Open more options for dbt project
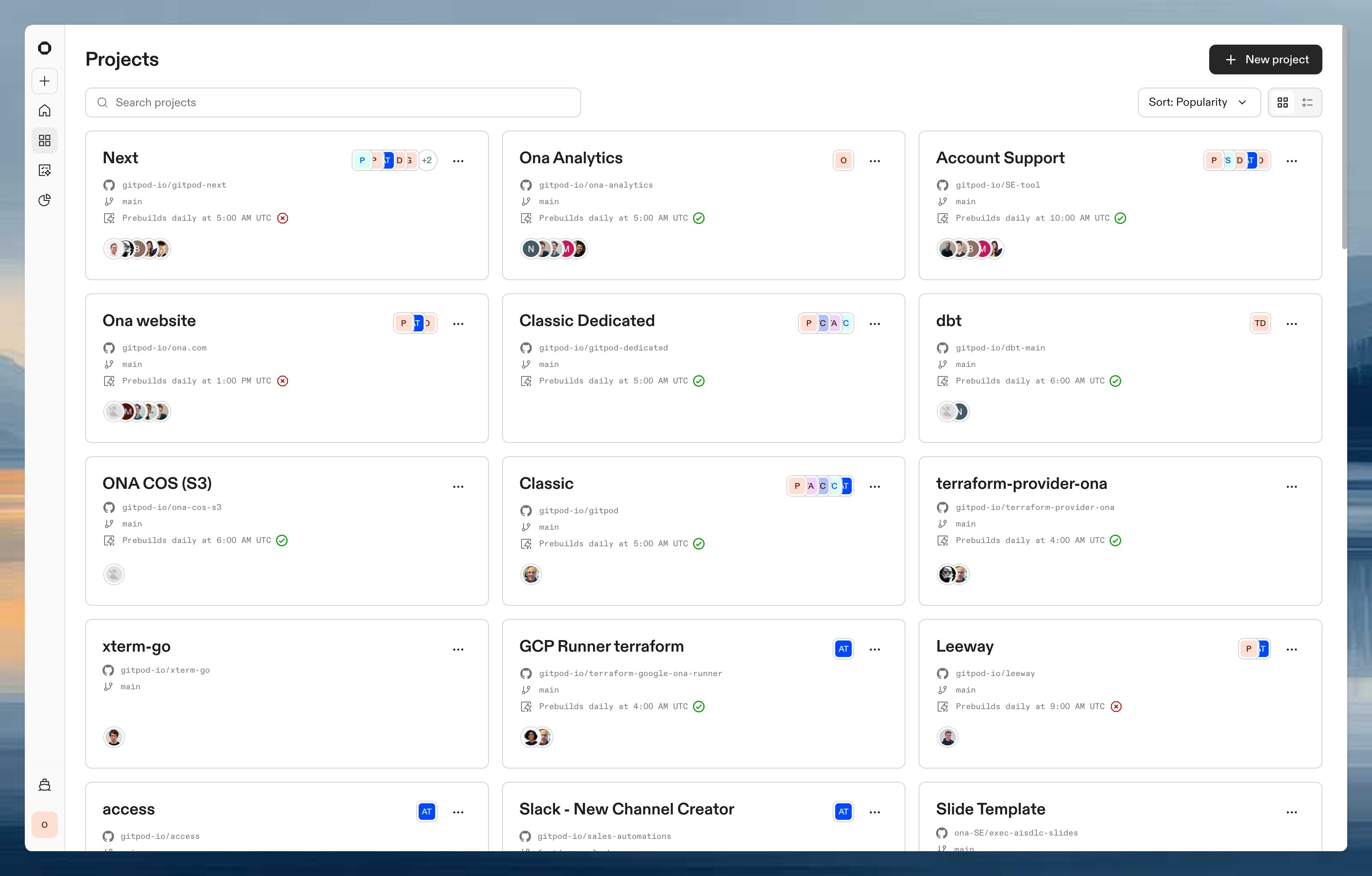Image resolution: width=1372 pixels, height=876 pixels. pos(1292,324)
